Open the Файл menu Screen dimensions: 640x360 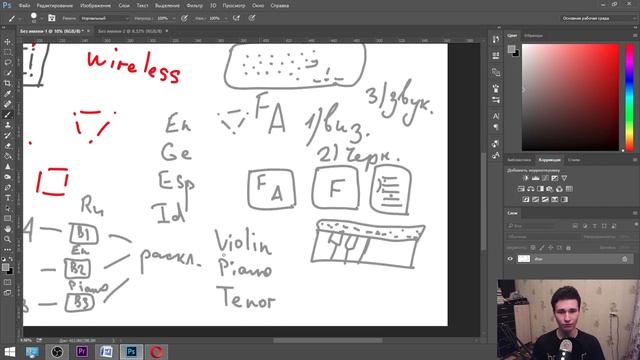tap(24, 6)
